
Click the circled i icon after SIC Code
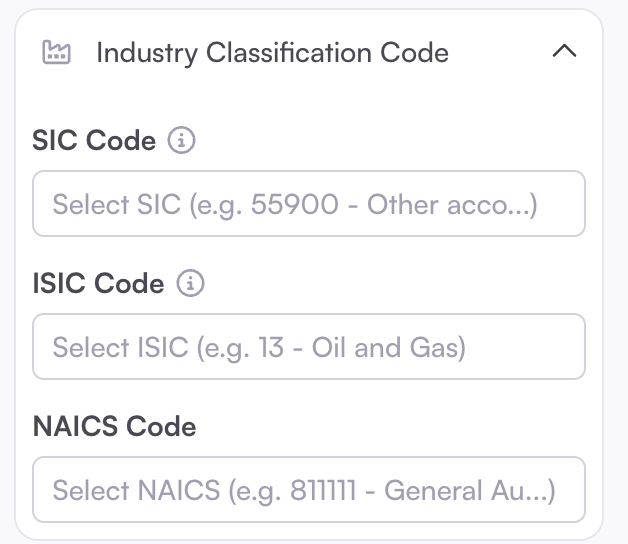[181, 141]
